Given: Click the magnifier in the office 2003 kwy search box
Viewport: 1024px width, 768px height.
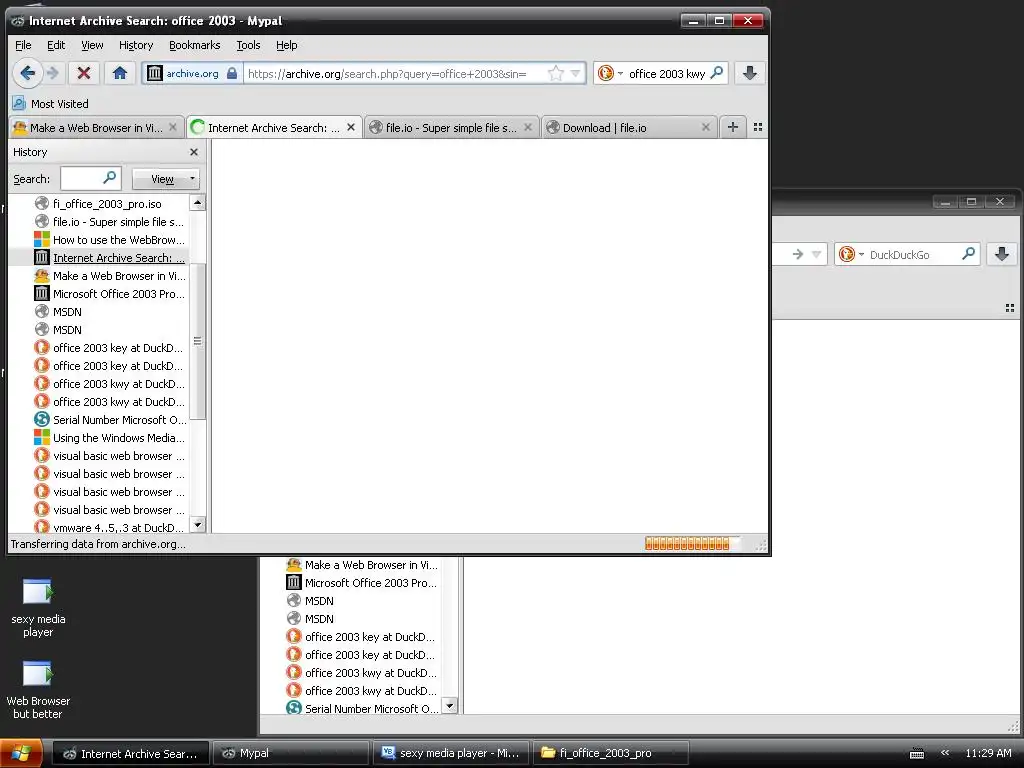Looking at the screenshot, I should pyautogui.click(x=716, y=73).
